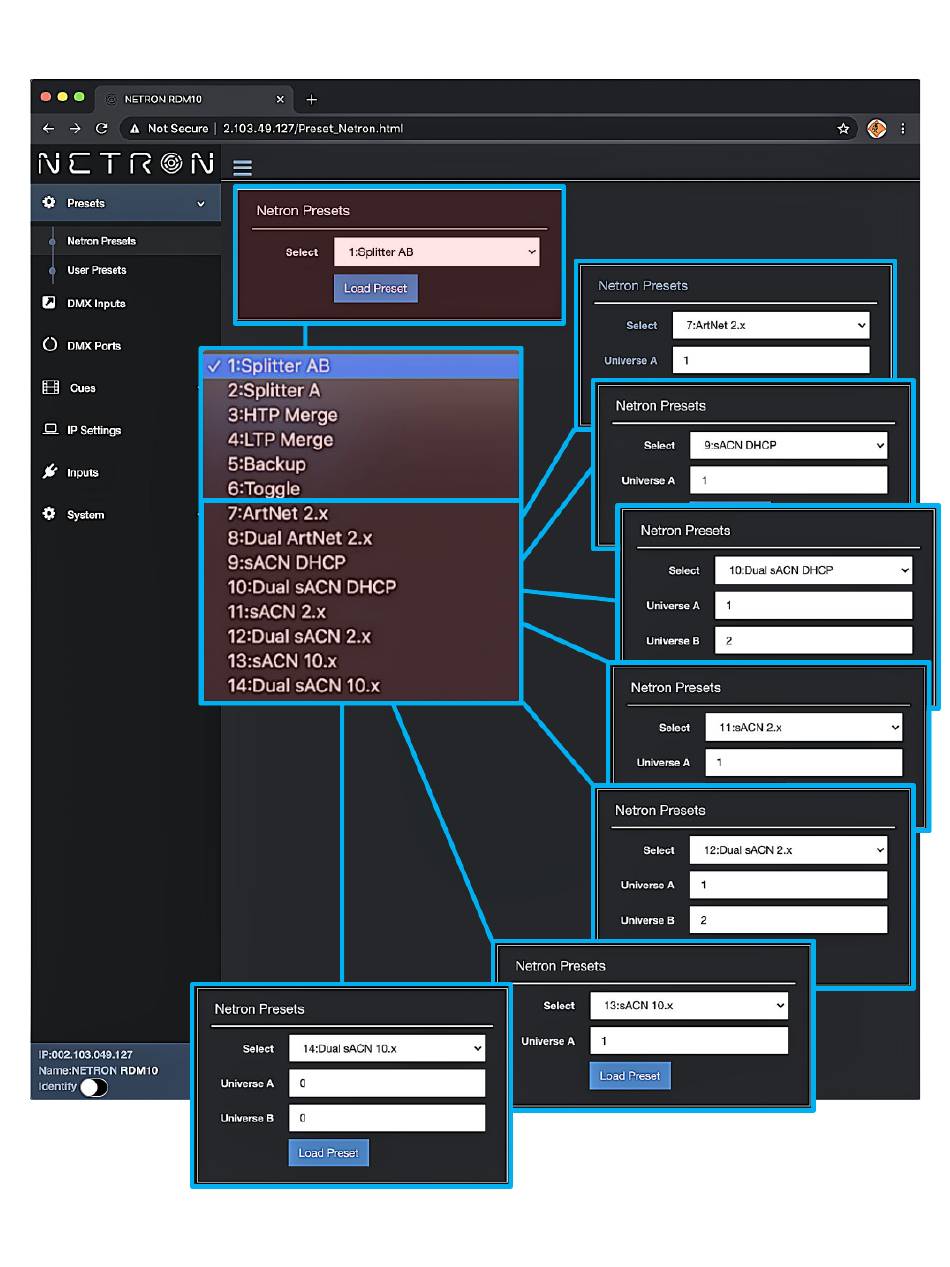Toggle the Identify switch
Screen dimensions: 950x1267
[x=94, y=1087]
